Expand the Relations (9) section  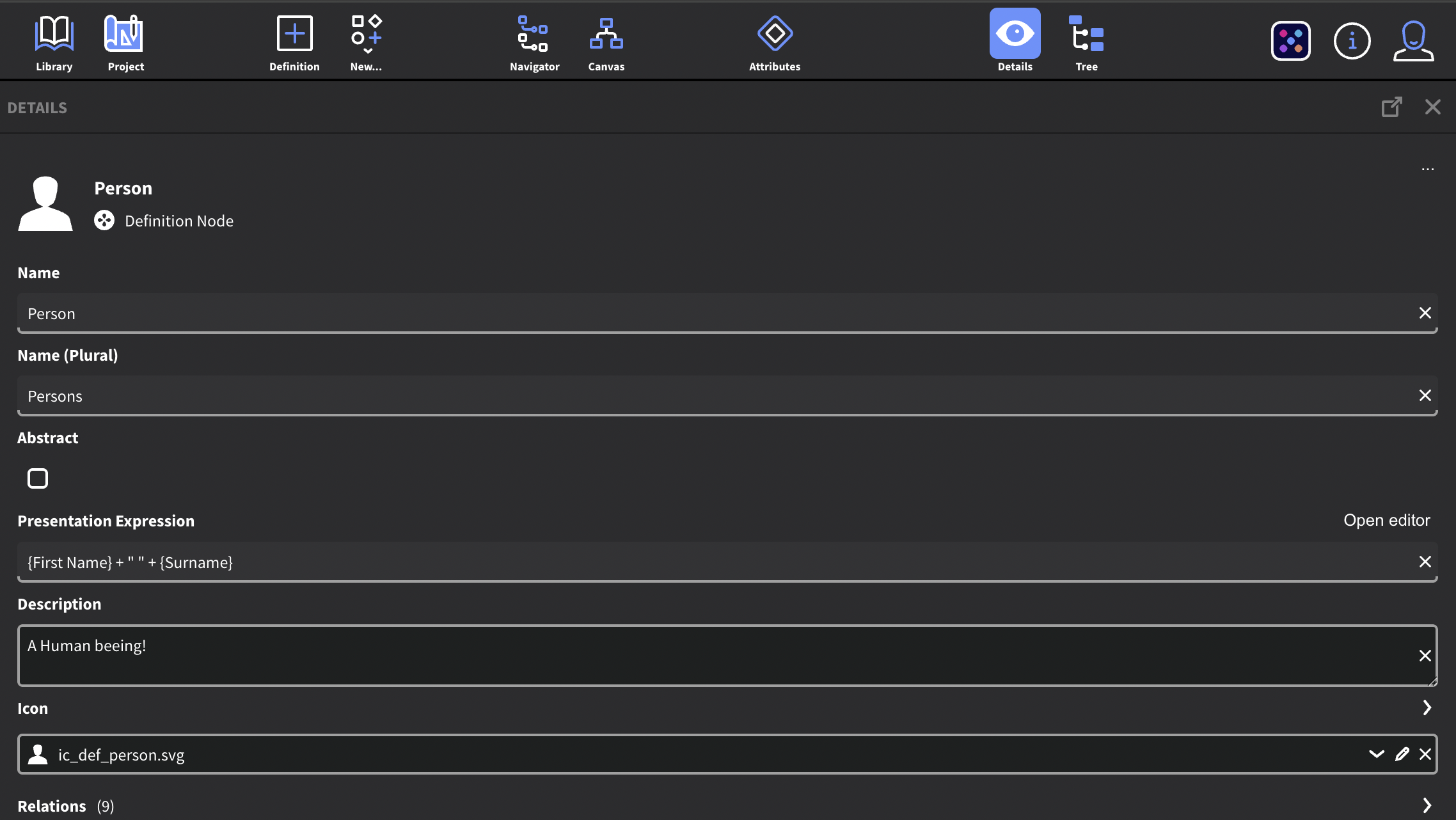[1427, 805]
